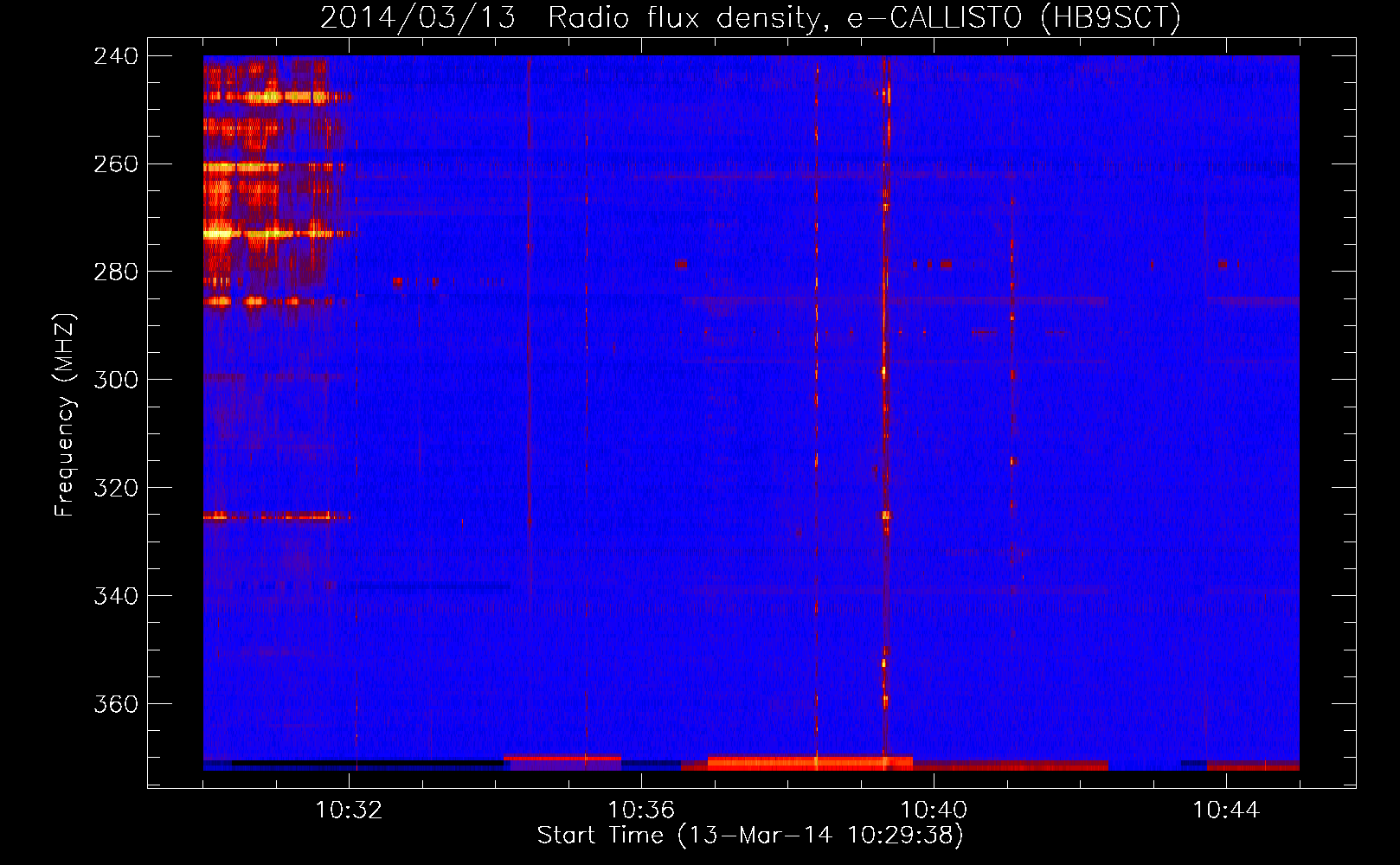The width and height of the screenshot is (1400, 865).
Task: Click the 260 frequency tick label
Action: [116, 164]
